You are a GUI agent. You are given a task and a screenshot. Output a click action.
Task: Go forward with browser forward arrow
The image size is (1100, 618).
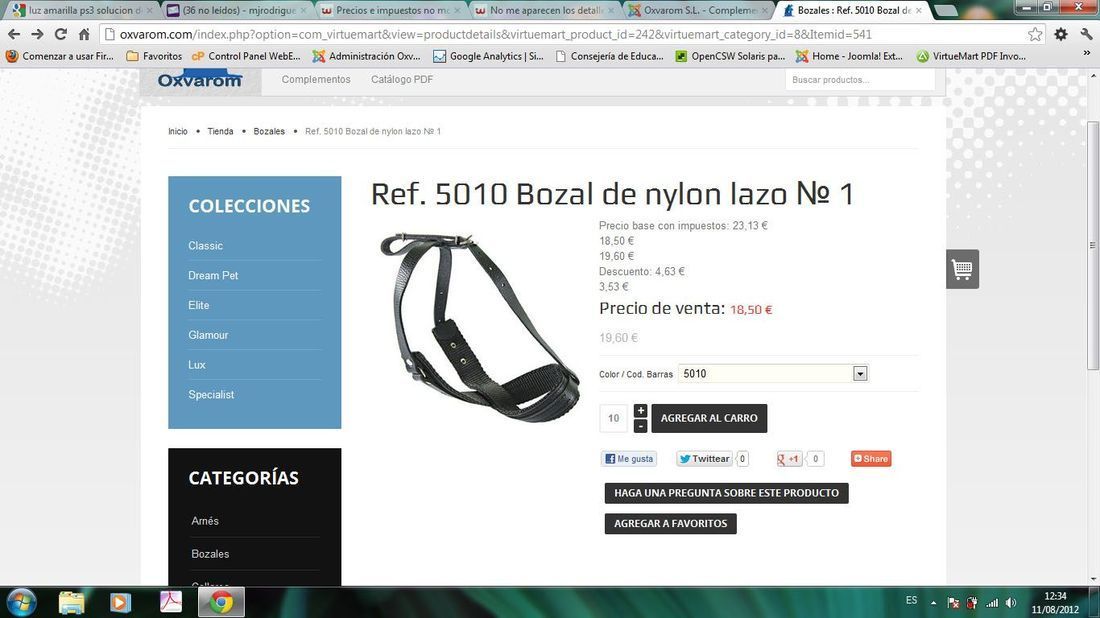click(37, 34)
